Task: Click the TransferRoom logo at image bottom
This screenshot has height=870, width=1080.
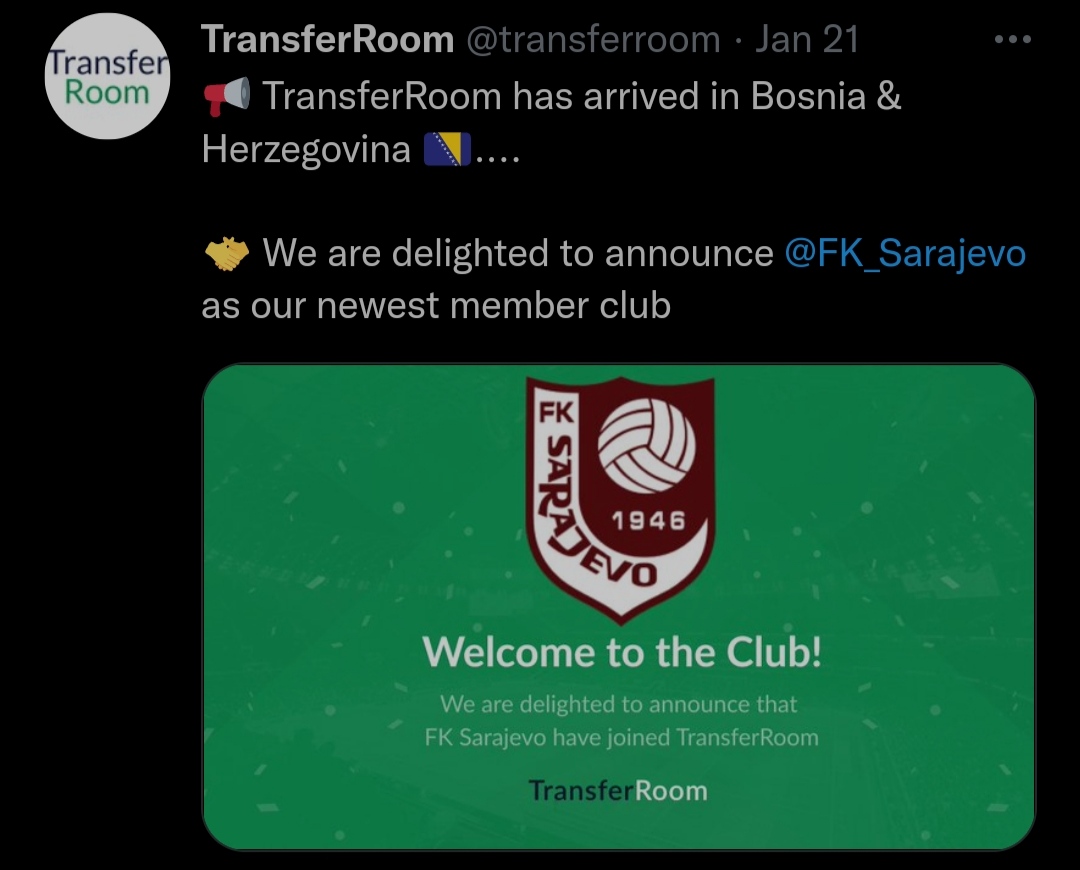Action: 618,791
